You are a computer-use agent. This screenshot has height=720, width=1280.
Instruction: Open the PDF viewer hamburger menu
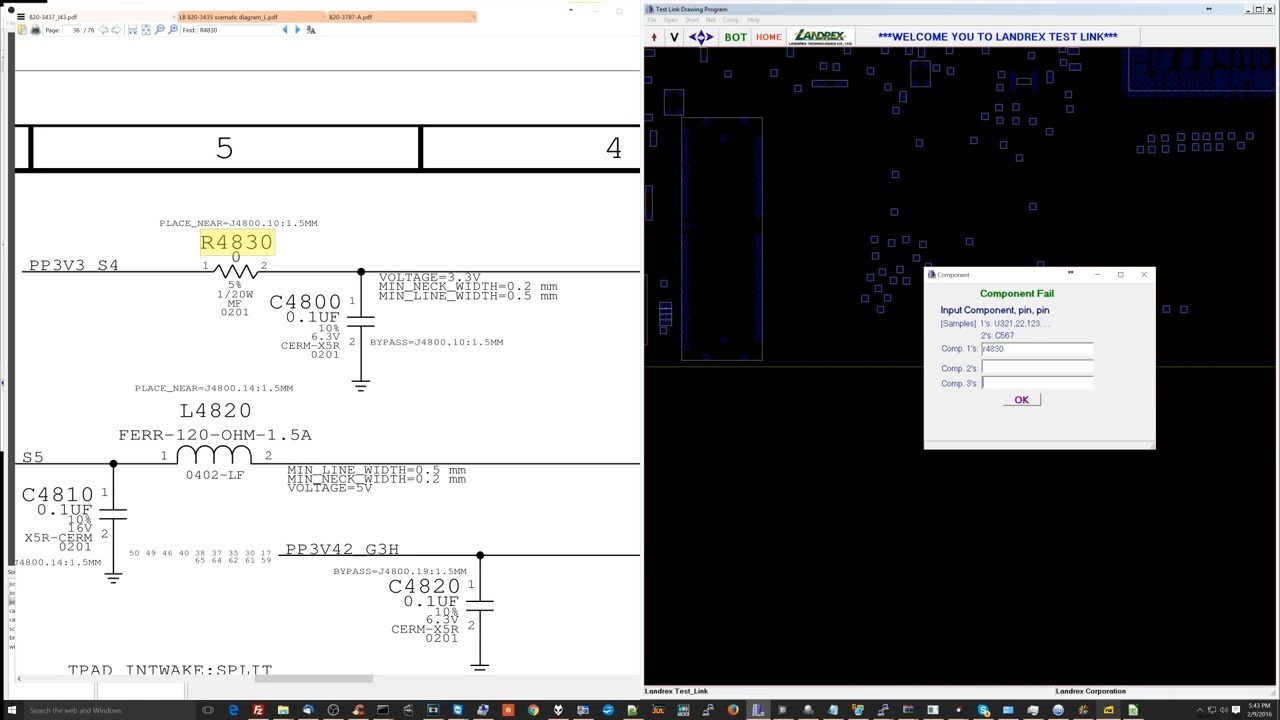pyautogui.click(x=20, y=17)
